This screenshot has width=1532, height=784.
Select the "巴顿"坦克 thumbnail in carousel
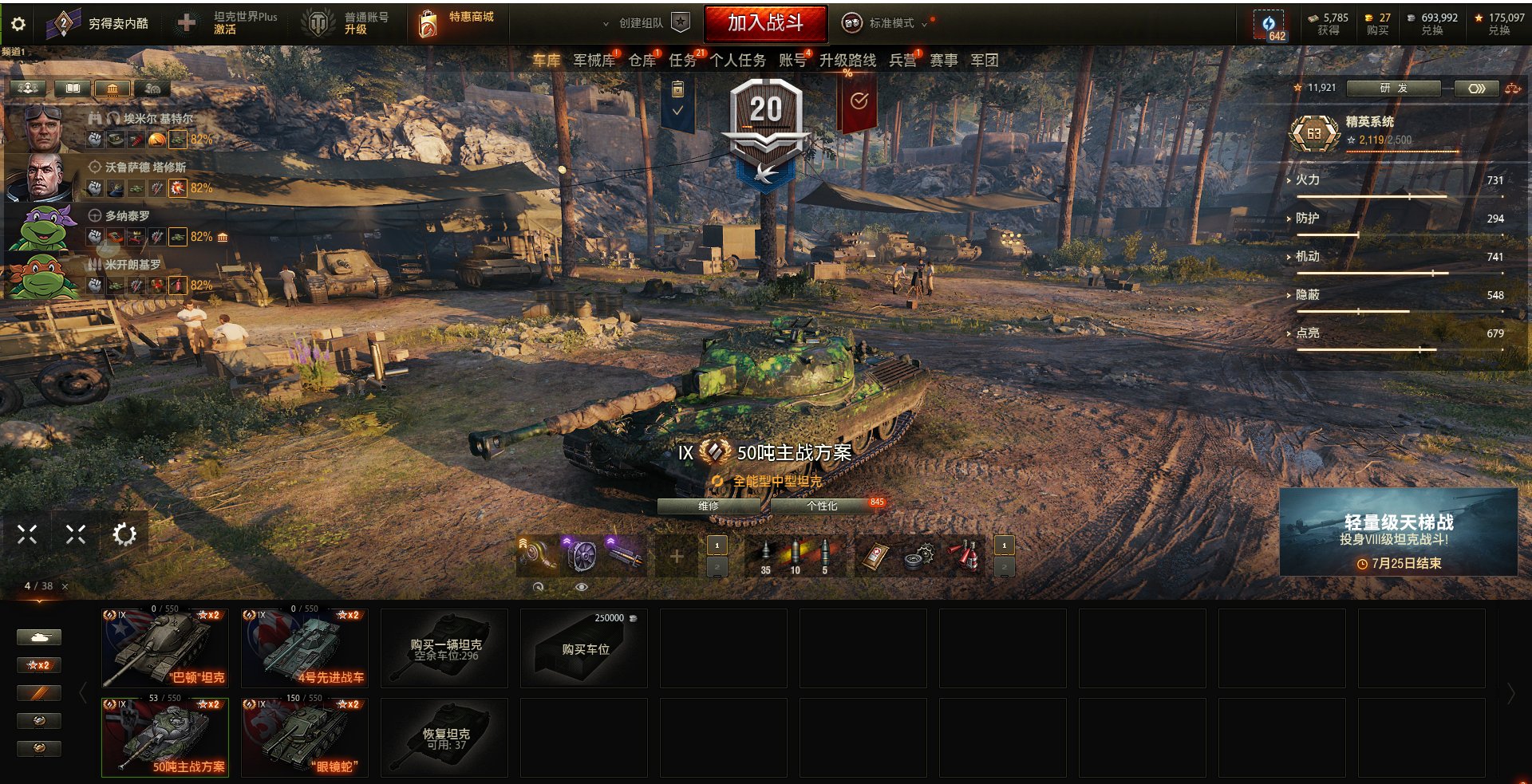coord(165,648)
